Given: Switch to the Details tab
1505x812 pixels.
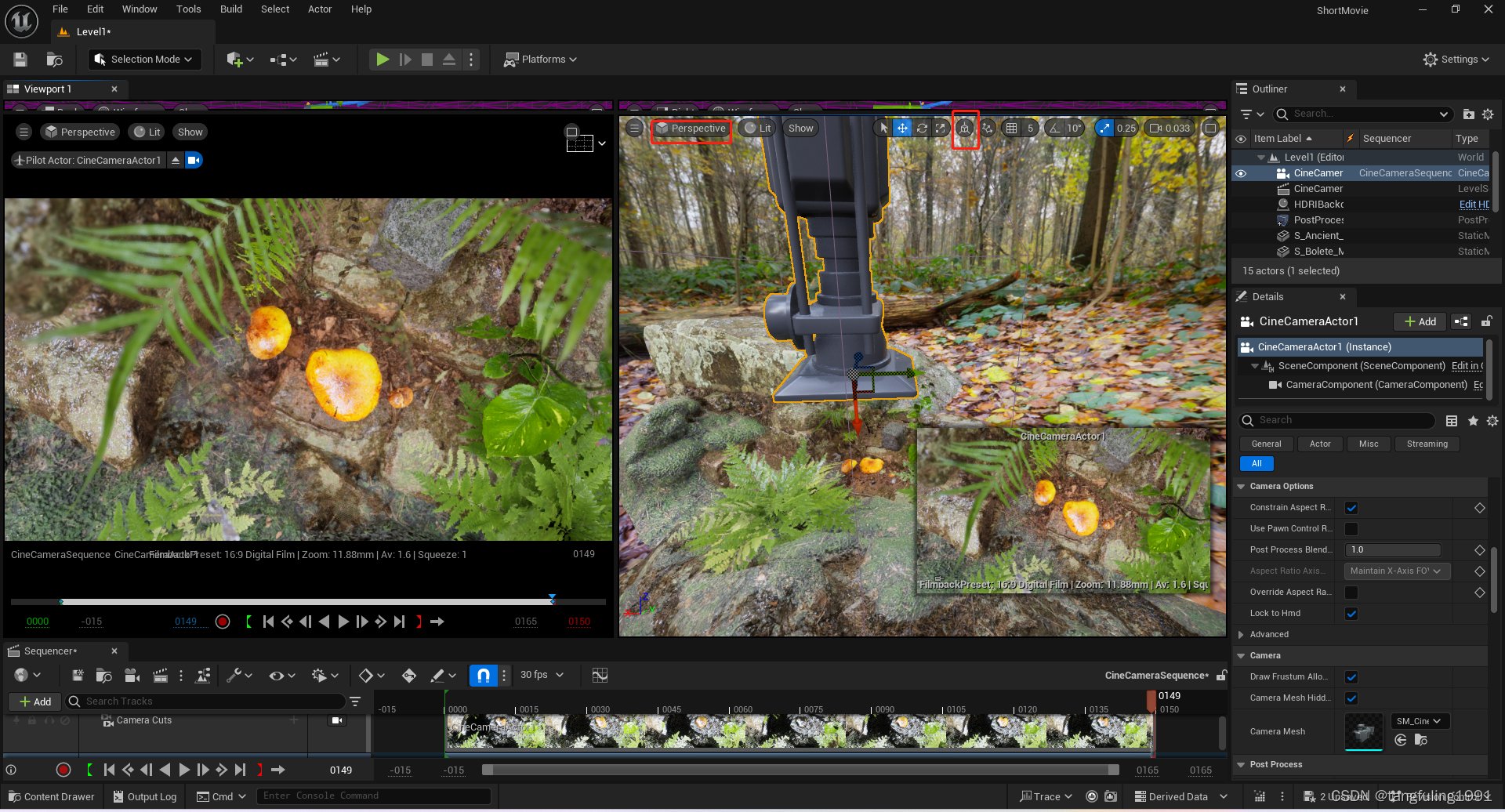Looking at the screenshot, I should tap(1267, 297).
